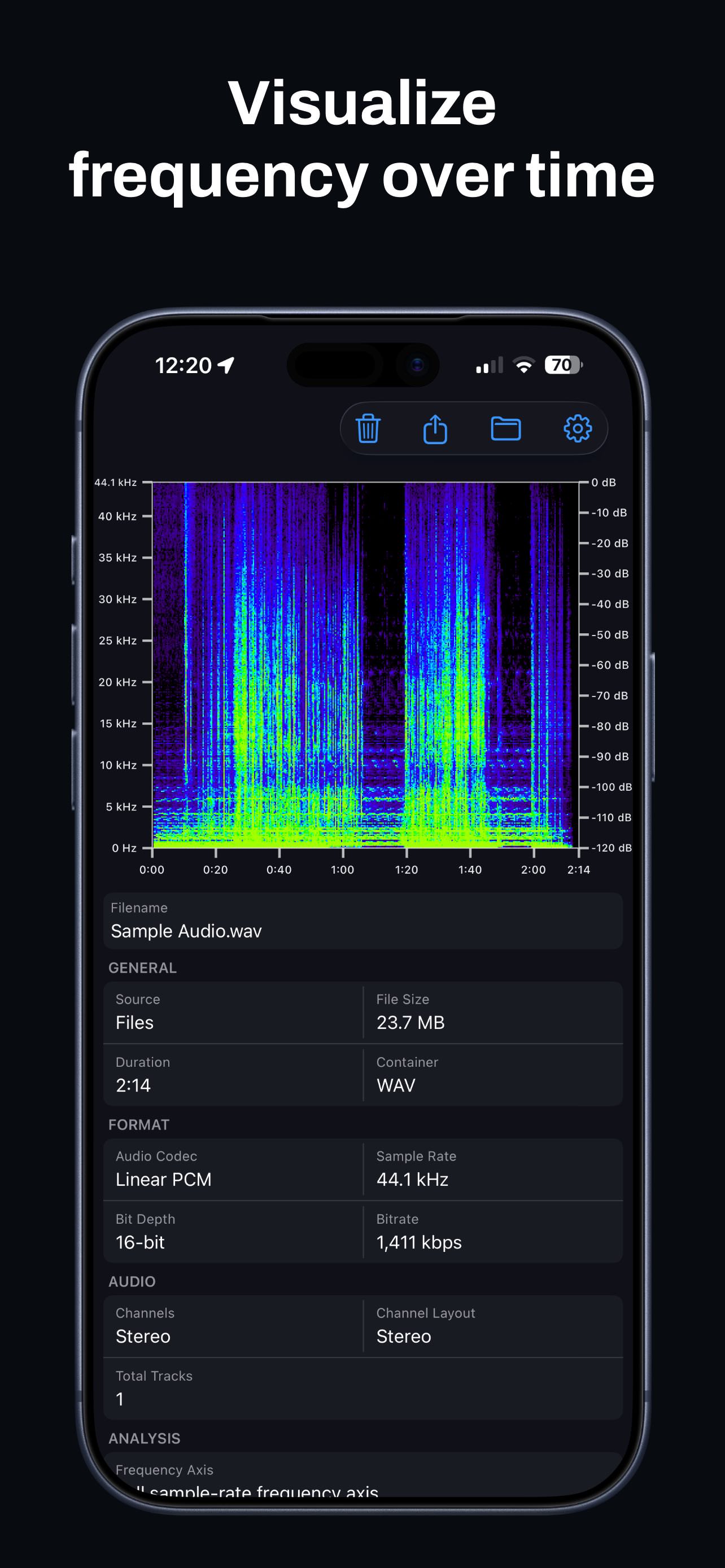This screenshot has width=725, height=1568.
Task: Tap the 'Channel Layout' label
Action: pyautogui.click(x=426, y=1313)
